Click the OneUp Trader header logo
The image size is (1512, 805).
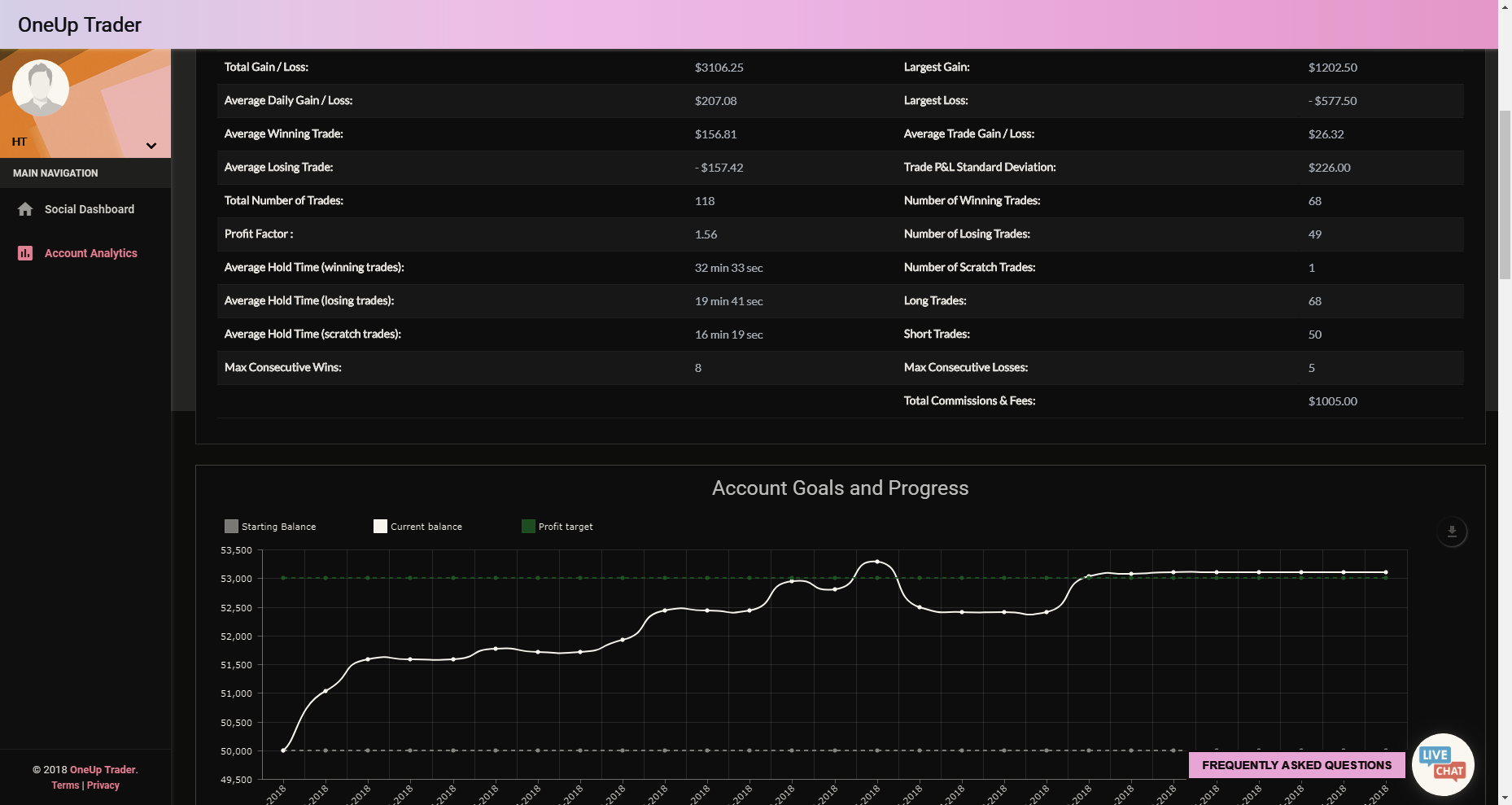[x=80, y=24]
